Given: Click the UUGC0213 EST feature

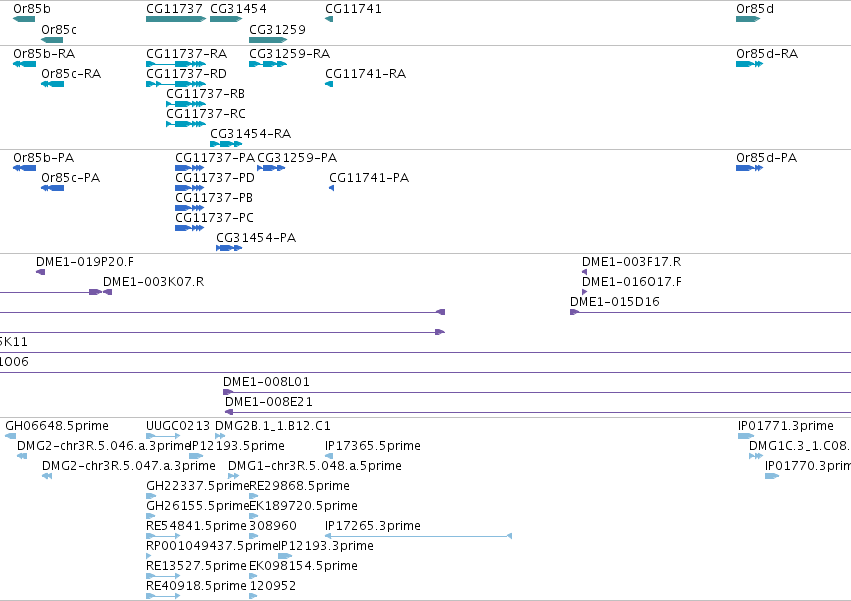Looking at the screenshot, I should click(163, 436).
